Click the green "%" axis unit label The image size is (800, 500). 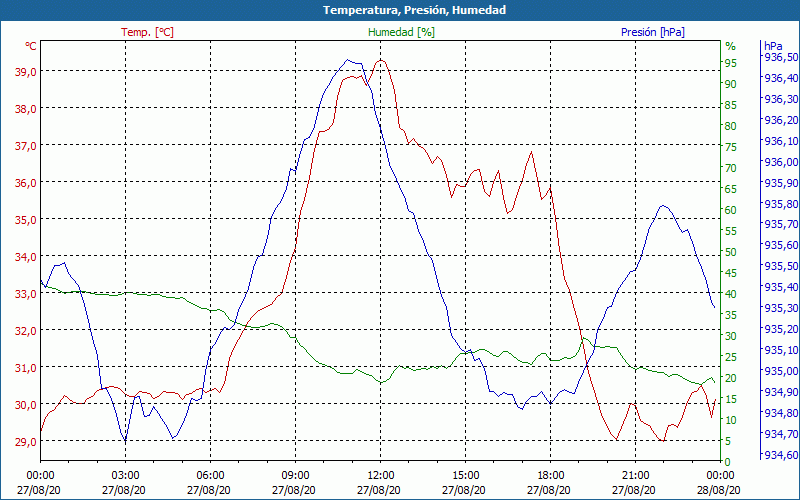(731, 46)
